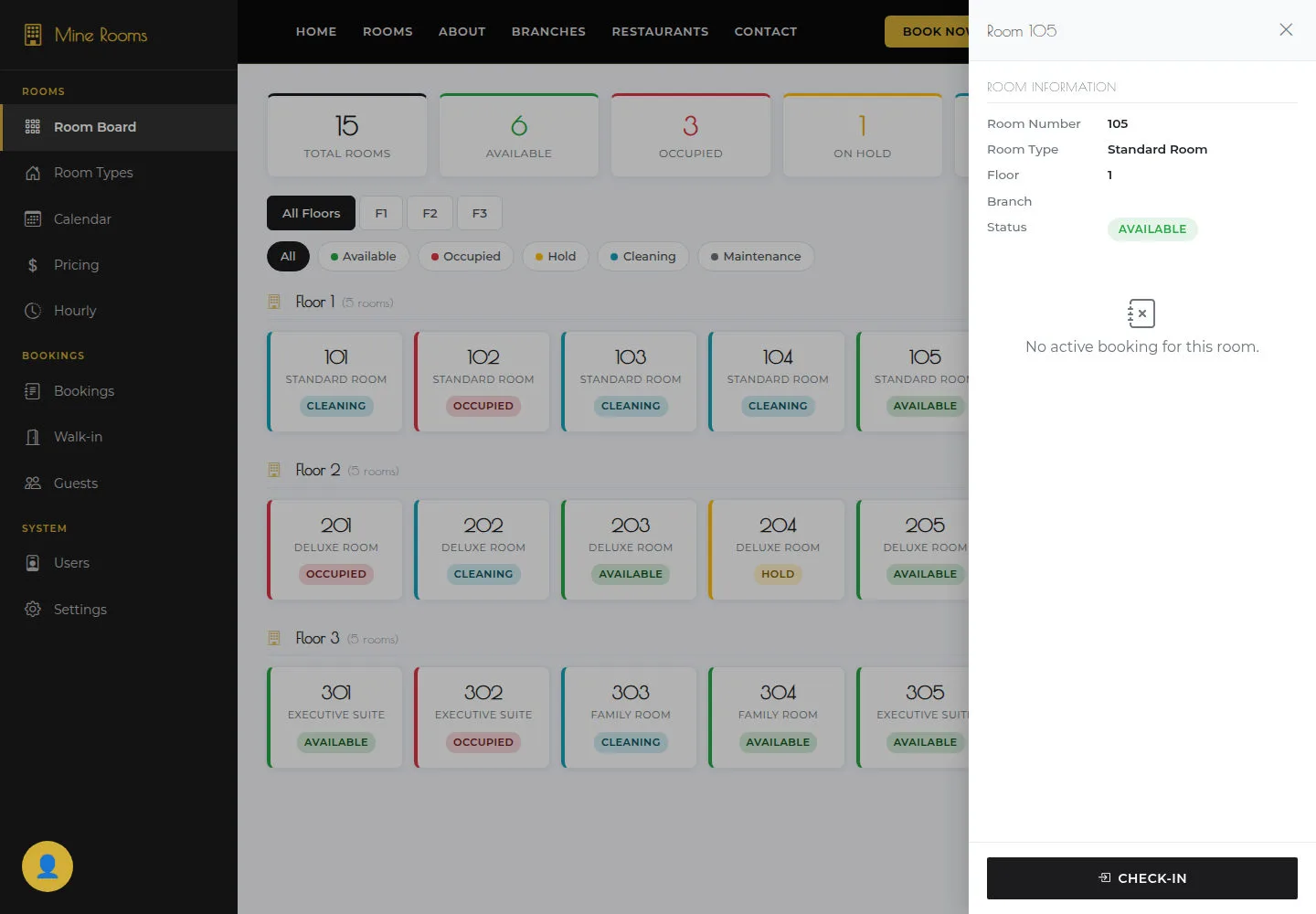Screen dimensions: 1316x914
Task: Open the Guests section
Action: click(x=119, y=484)
